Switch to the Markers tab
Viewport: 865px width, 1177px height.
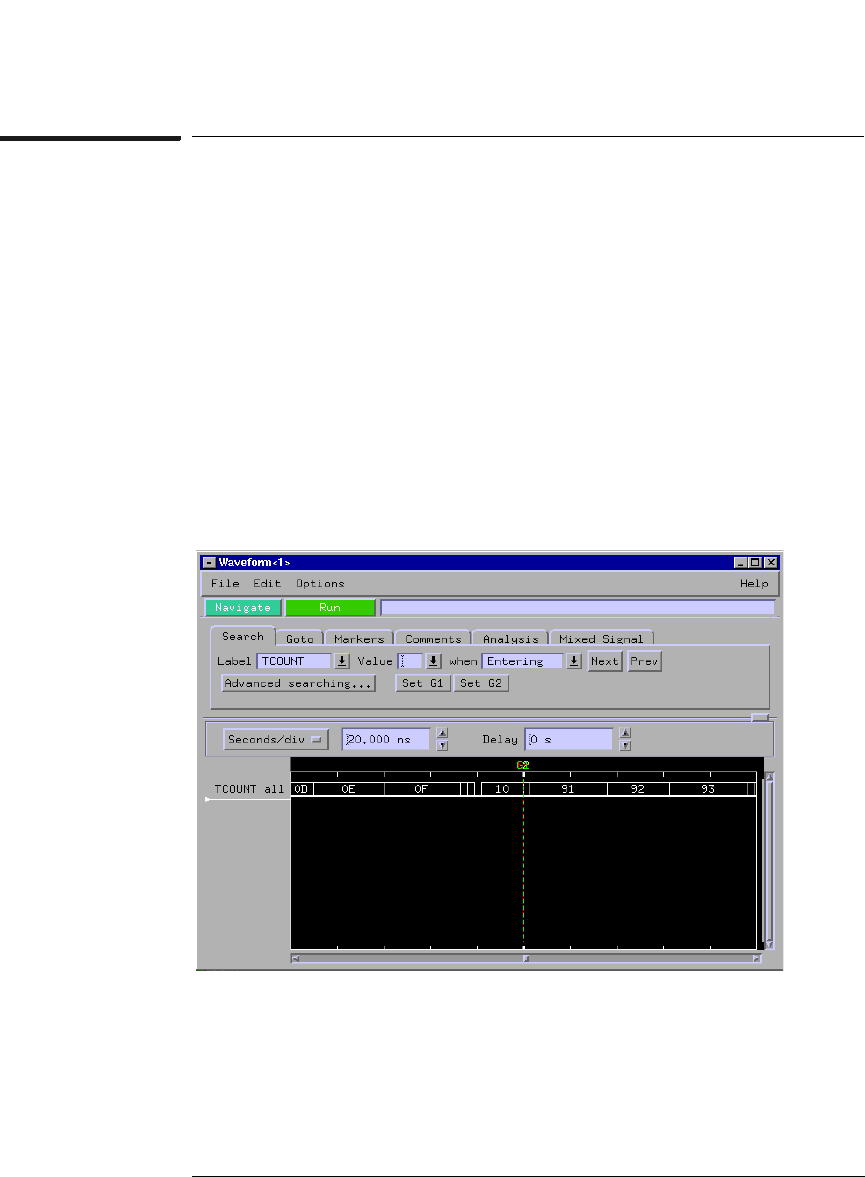(359, 639)
